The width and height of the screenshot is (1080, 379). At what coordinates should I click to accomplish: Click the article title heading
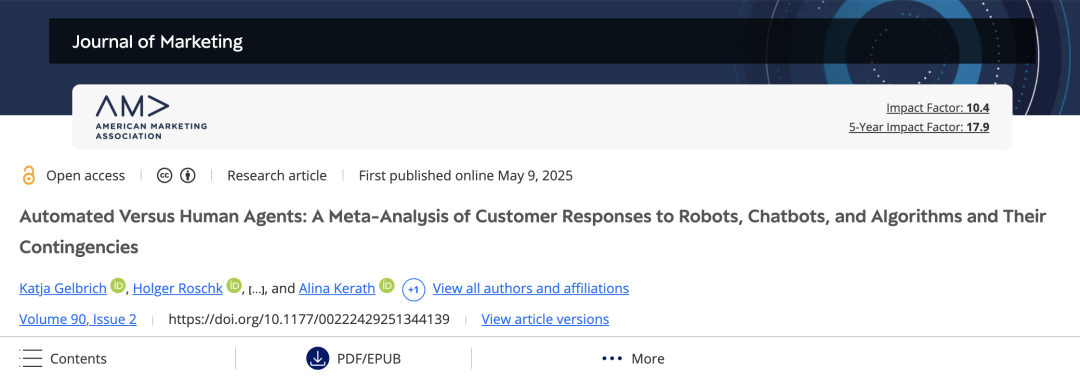pyautogui.click(x=532, y=231)
